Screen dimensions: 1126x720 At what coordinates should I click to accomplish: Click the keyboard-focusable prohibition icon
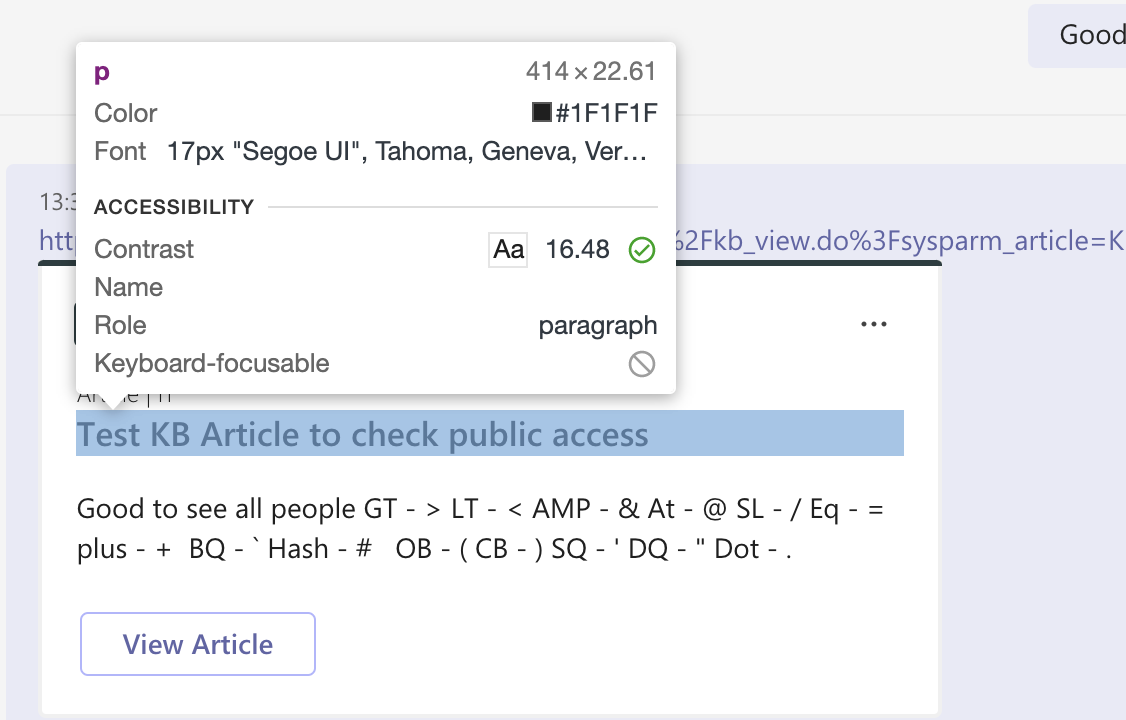point(642,363)
